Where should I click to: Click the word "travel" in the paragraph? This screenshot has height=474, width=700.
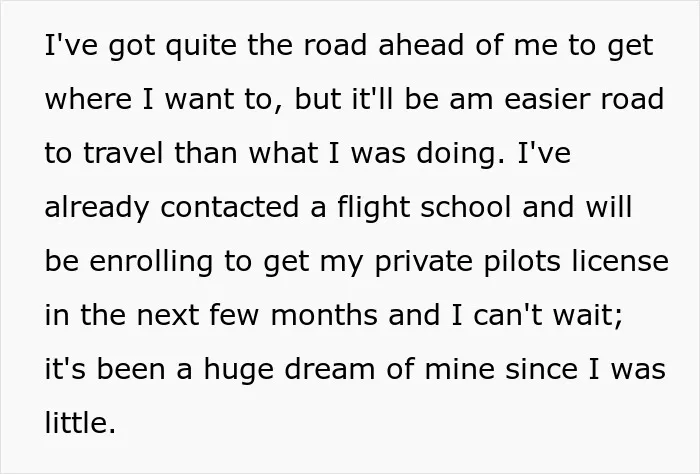pos(123,153)
